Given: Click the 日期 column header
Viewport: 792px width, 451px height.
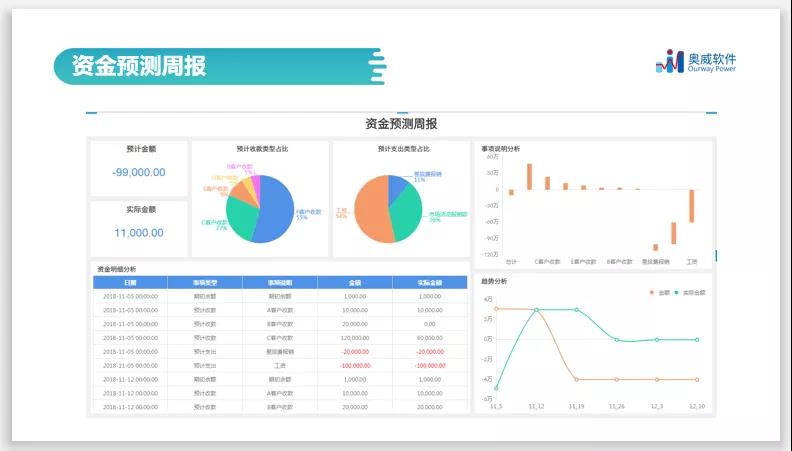Looking at the screenshot, I should tap(130, 283).
